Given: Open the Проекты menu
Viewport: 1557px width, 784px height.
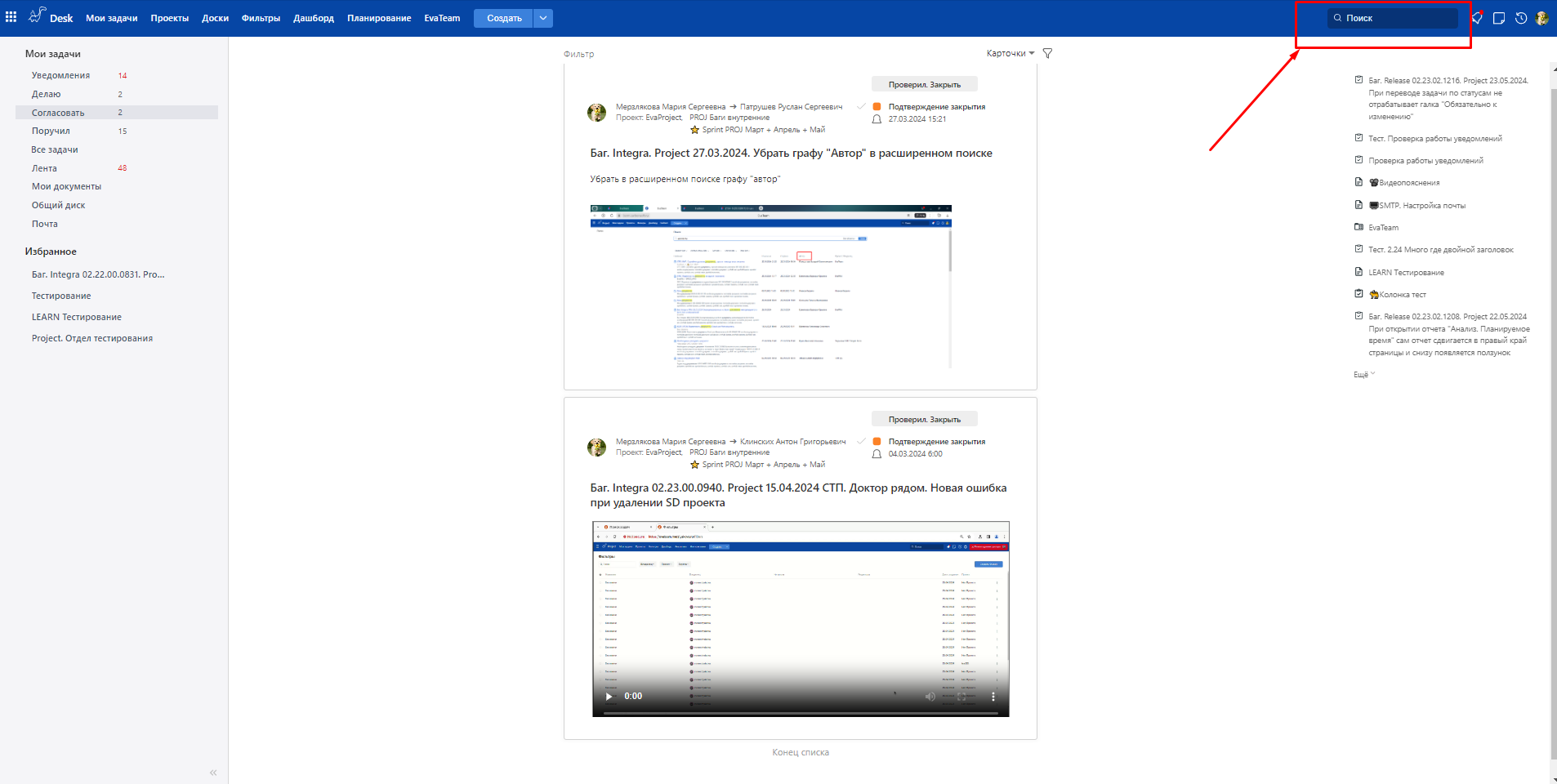Looking at the screenshot, I should [x=170, y=18].
